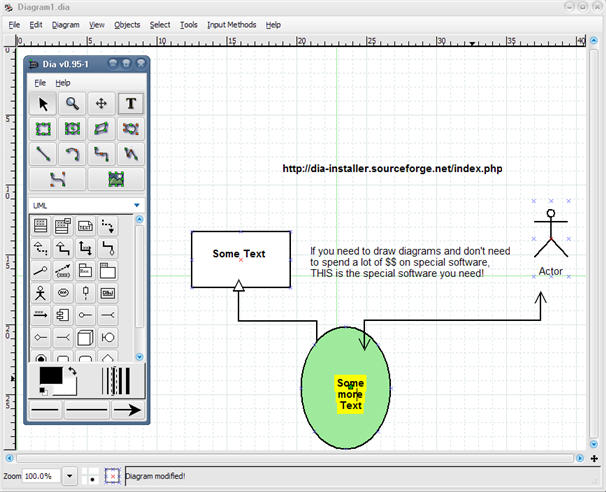Choose a line width from the width selector
Screen dimensions: 606x492
click(x=116, y=381)
